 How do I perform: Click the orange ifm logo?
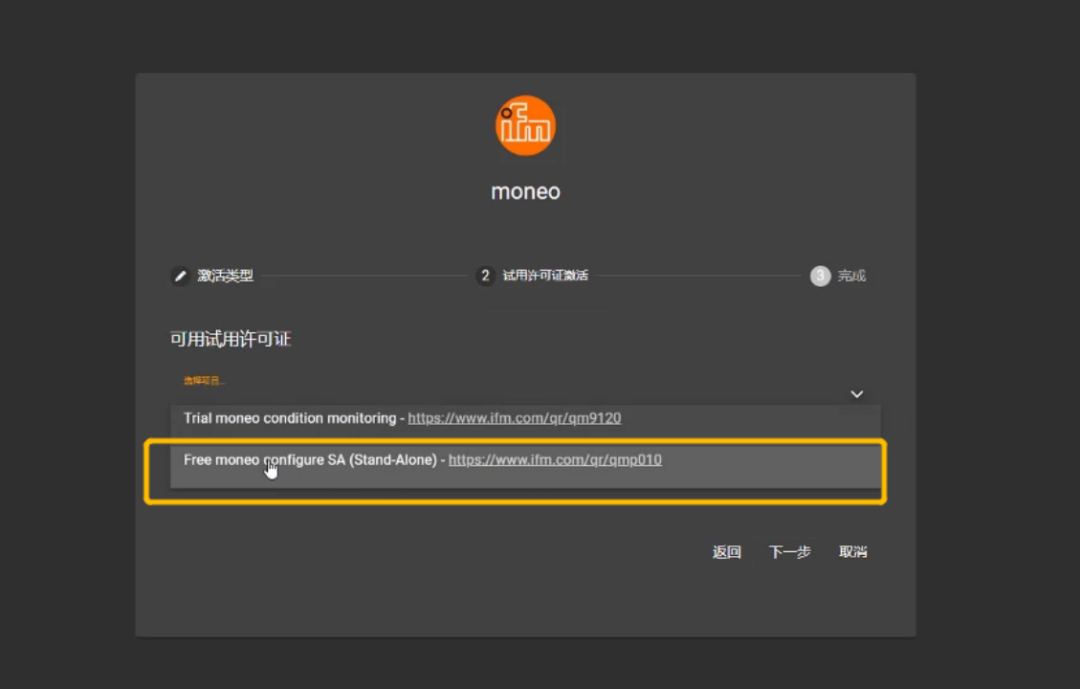point(525,126)
